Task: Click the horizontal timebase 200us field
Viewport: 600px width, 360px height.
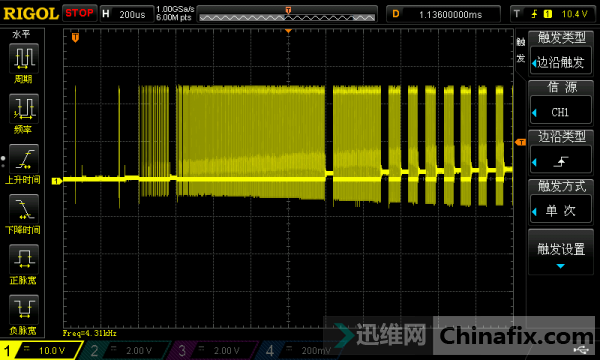Action: 127,14
